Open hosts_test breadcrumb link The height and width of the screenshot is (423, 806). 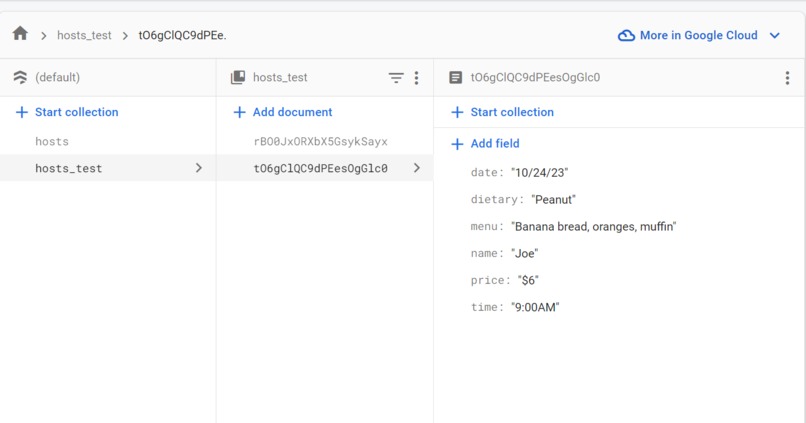pyautogui.click(x=84, y=35)
